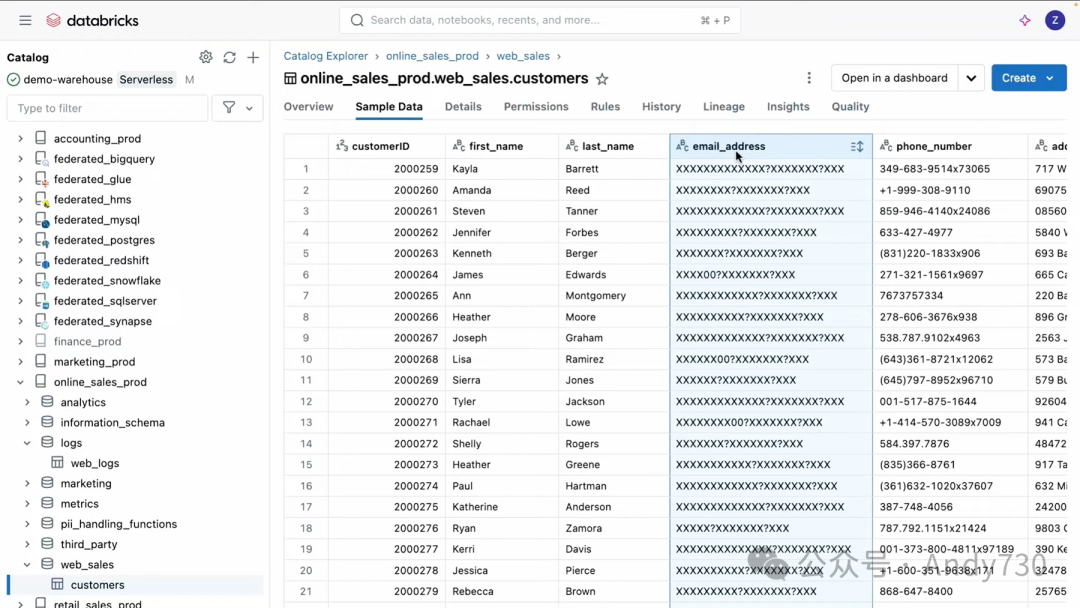Click the analytics schema icon
The image size is (1080, 608).
(47, 402)
